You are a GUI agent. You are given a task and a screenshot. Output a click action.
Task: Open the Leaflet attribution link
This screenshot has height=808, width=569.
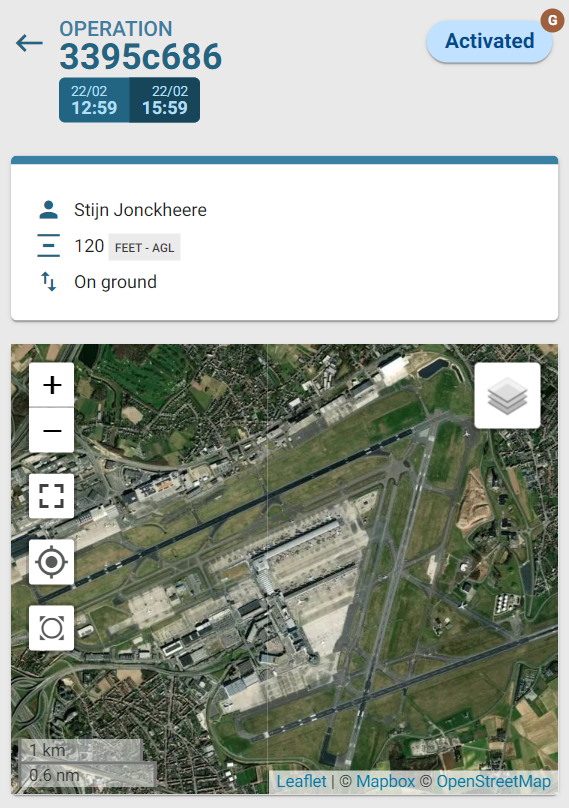coord(302,781)
